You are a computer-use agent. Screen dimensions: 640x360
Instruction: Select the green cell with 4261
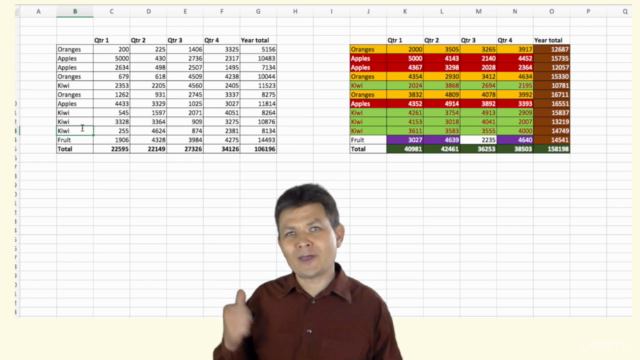(405, 113)
